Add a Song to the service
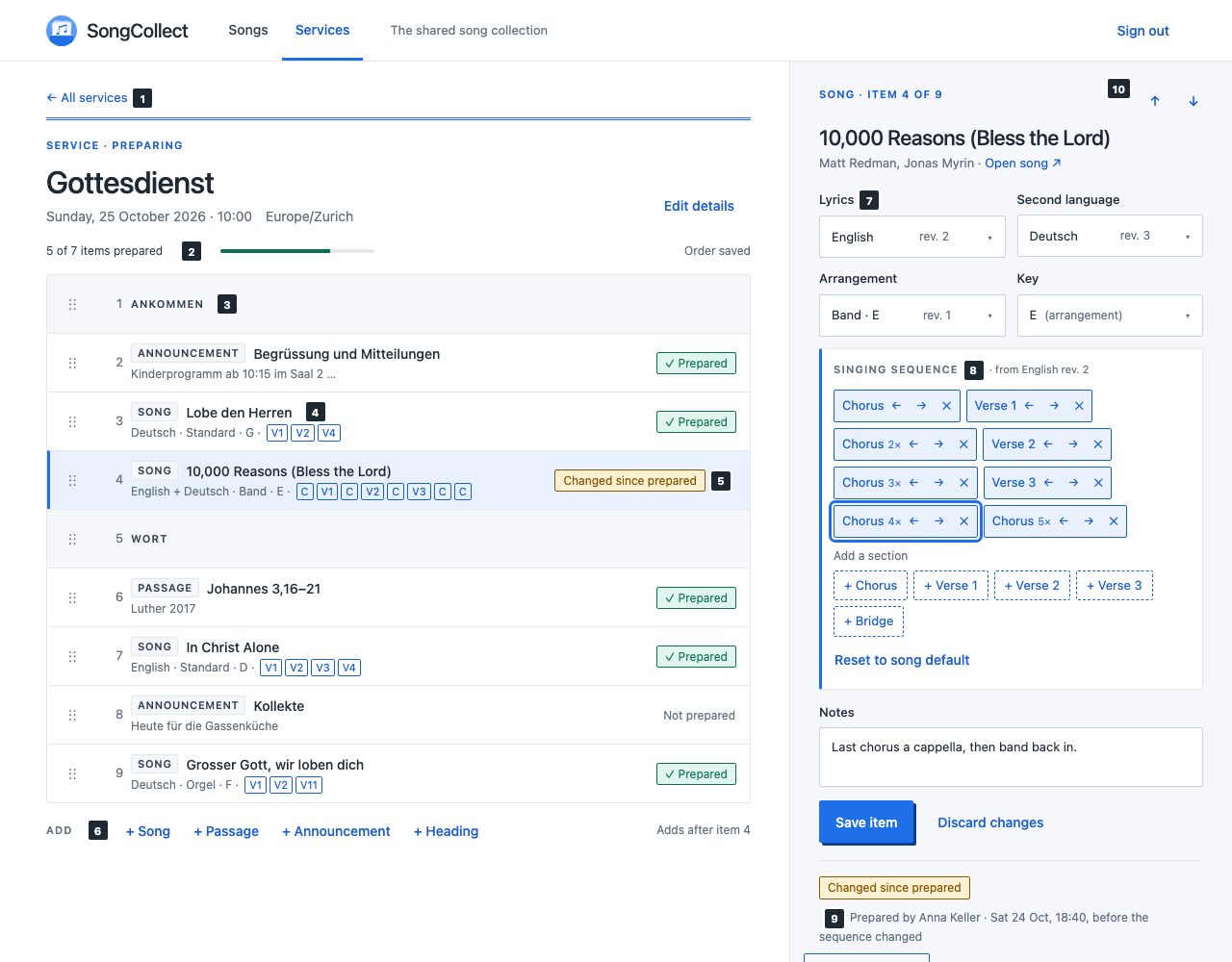The image size is (1232, 962). pos(148,831)
